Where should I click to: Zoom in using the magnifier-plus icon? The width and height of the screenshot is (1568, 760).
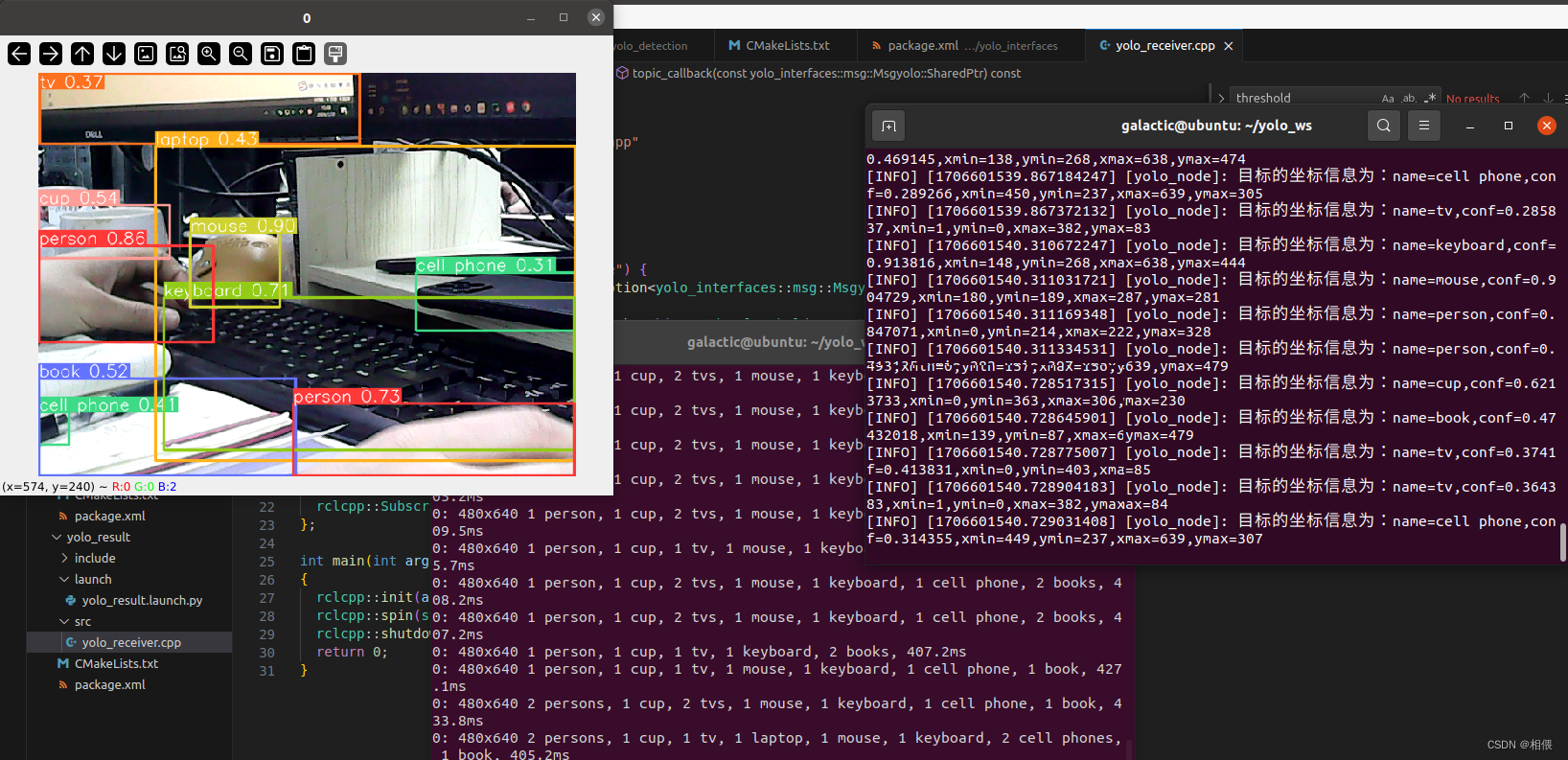pos(209,54)
